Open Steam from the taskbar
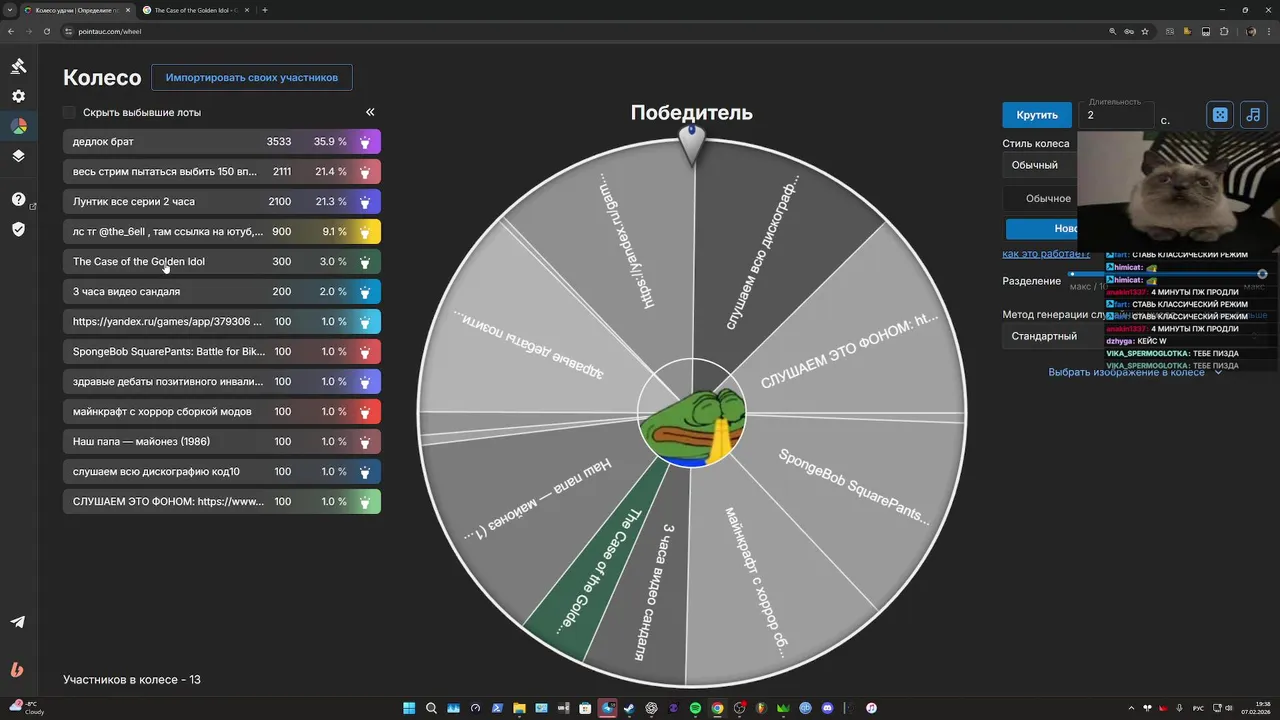The image size is (1280, 720). (x=629, y=708)
